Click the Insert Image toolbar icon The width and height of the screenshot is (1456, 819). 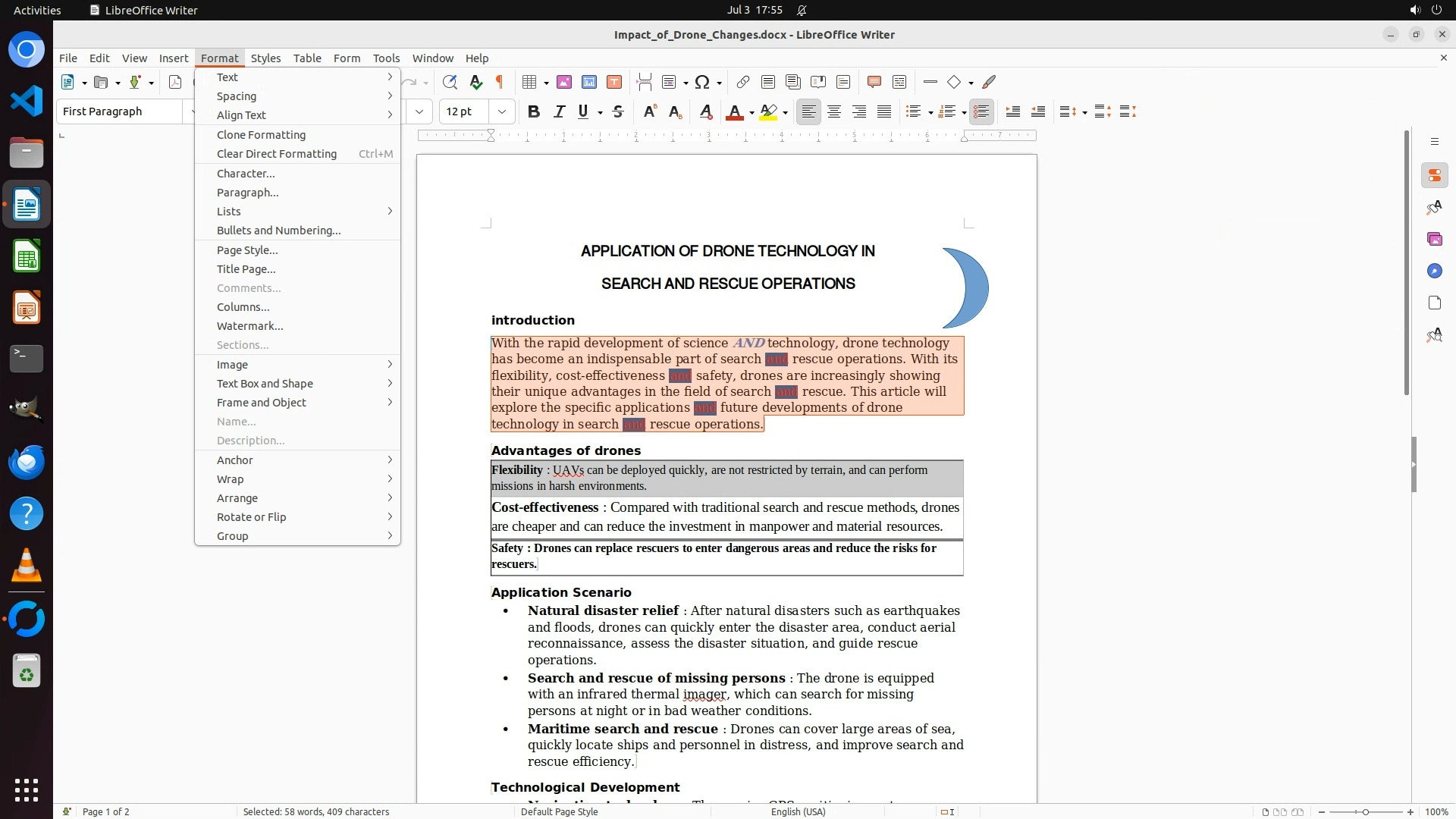point(564,82)
